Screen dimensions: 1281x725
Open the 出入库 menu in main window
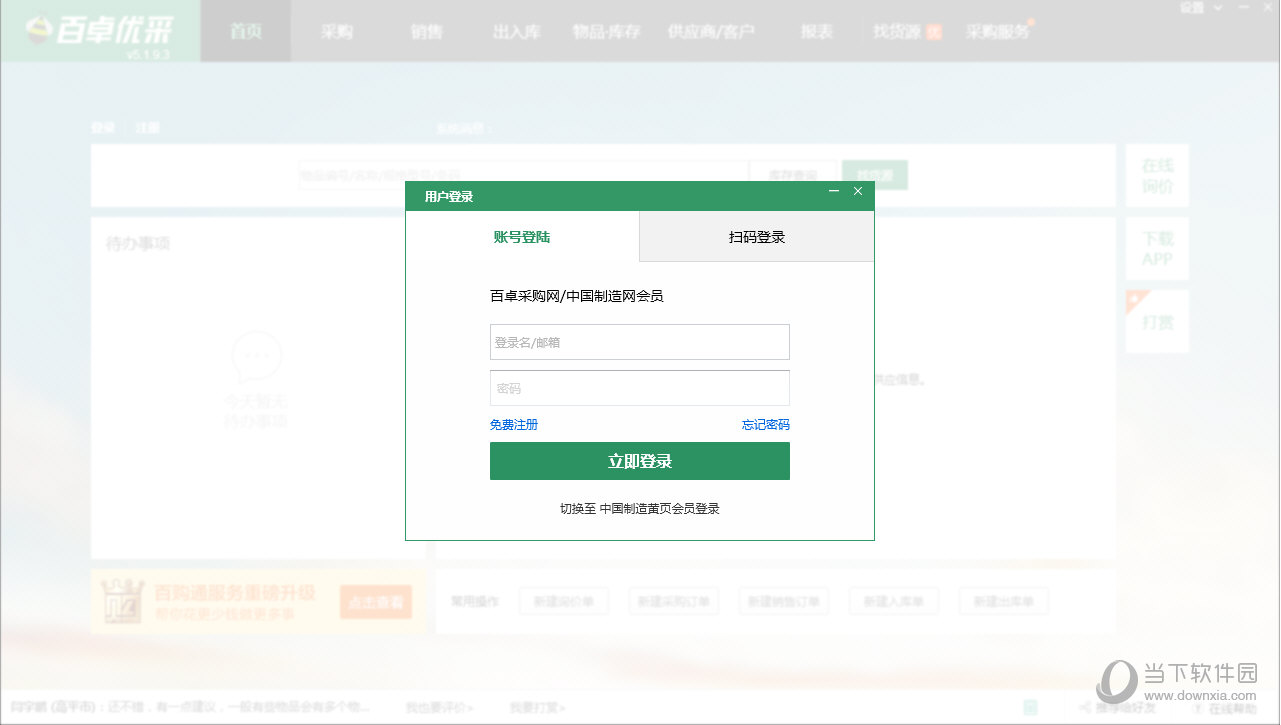coord(517,31)
